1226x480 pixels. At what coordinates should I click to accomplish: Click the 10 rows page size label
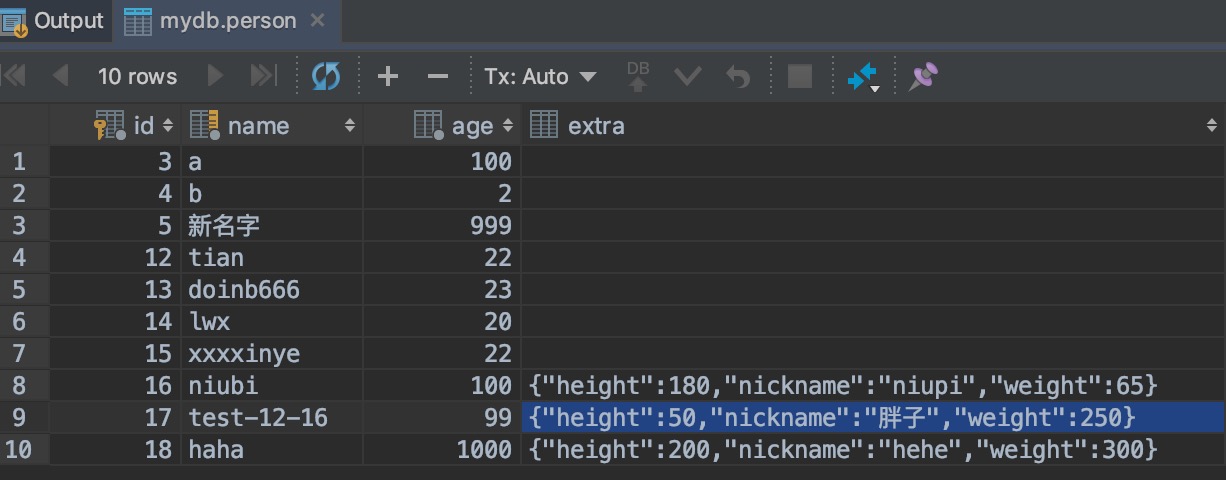click(x=137, y=76)
